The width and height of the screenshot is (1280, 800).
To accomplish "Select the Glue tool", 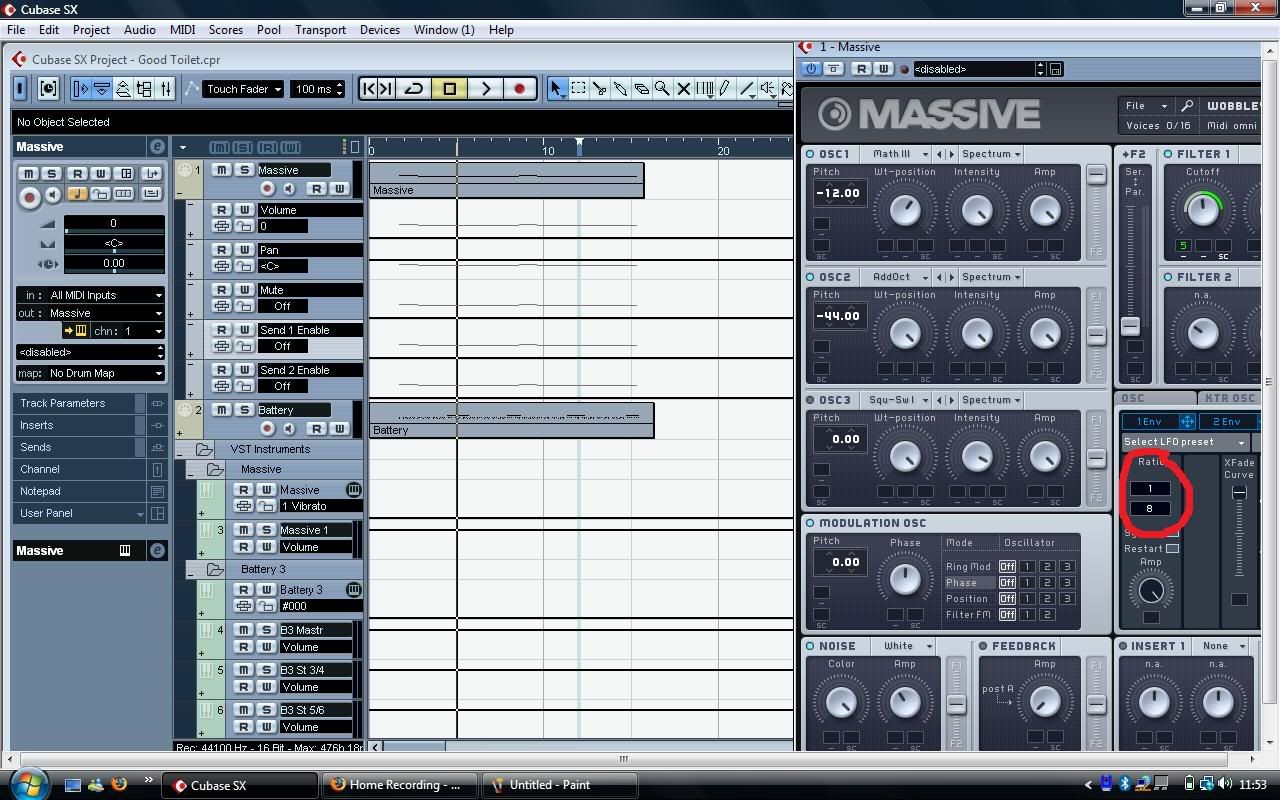I will [620, 89].
